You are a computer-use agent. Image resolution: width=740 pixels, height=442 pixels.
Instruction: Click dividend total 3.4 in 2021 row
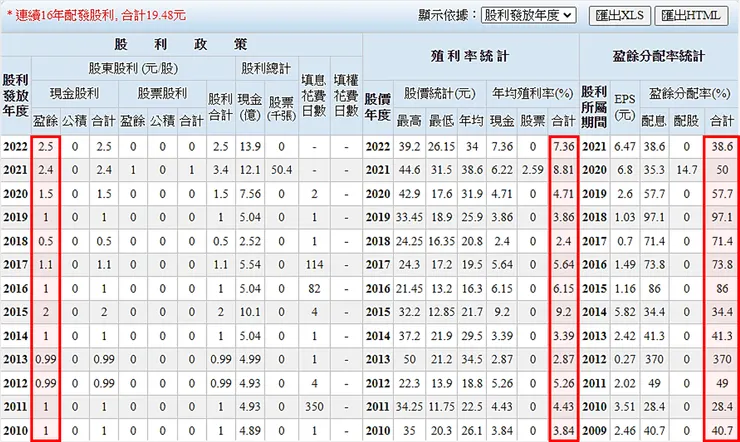click(x=220, y=170)
